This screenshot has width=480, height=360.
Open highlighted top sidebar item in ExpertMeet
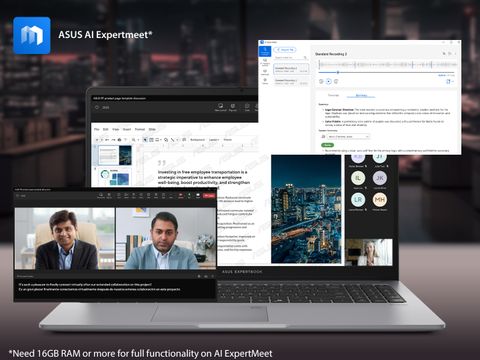tap(265, 51)
